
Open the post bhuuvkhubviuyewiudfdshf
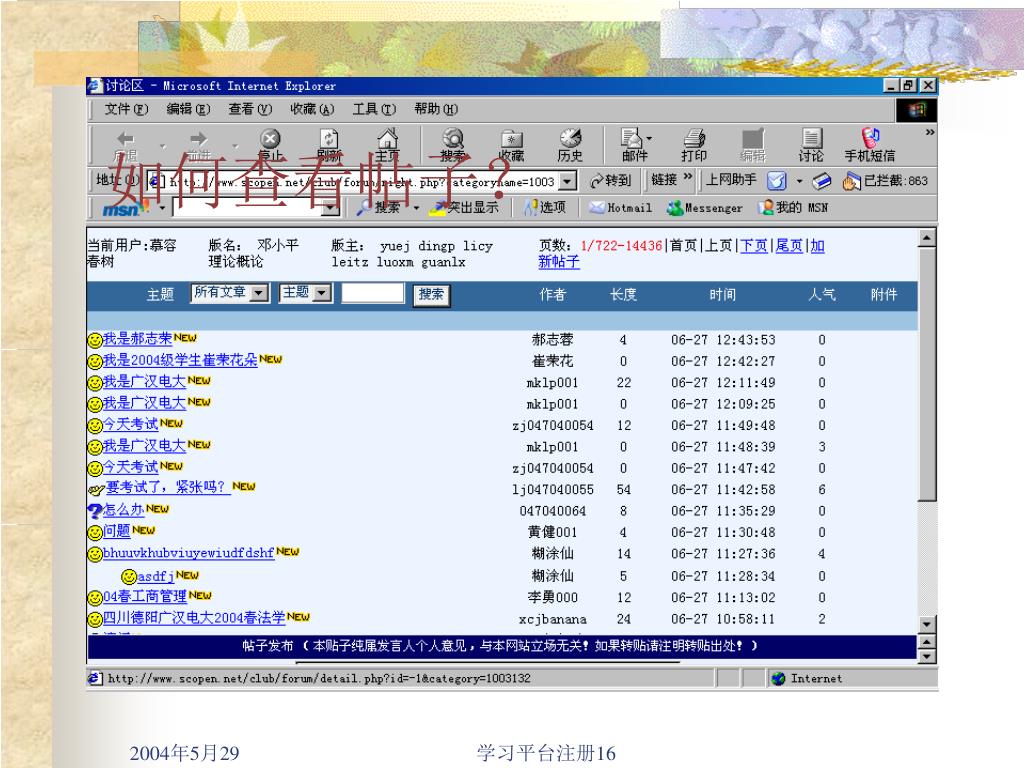click(x=189, y=553)
